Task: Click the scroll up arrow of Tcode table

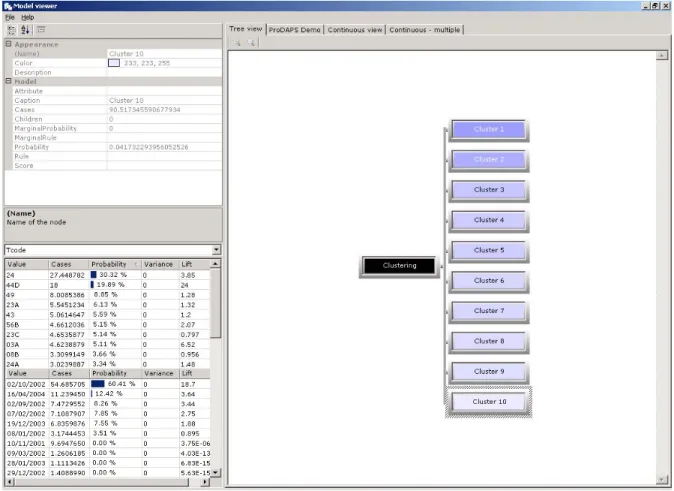Action: pos(216,263)
